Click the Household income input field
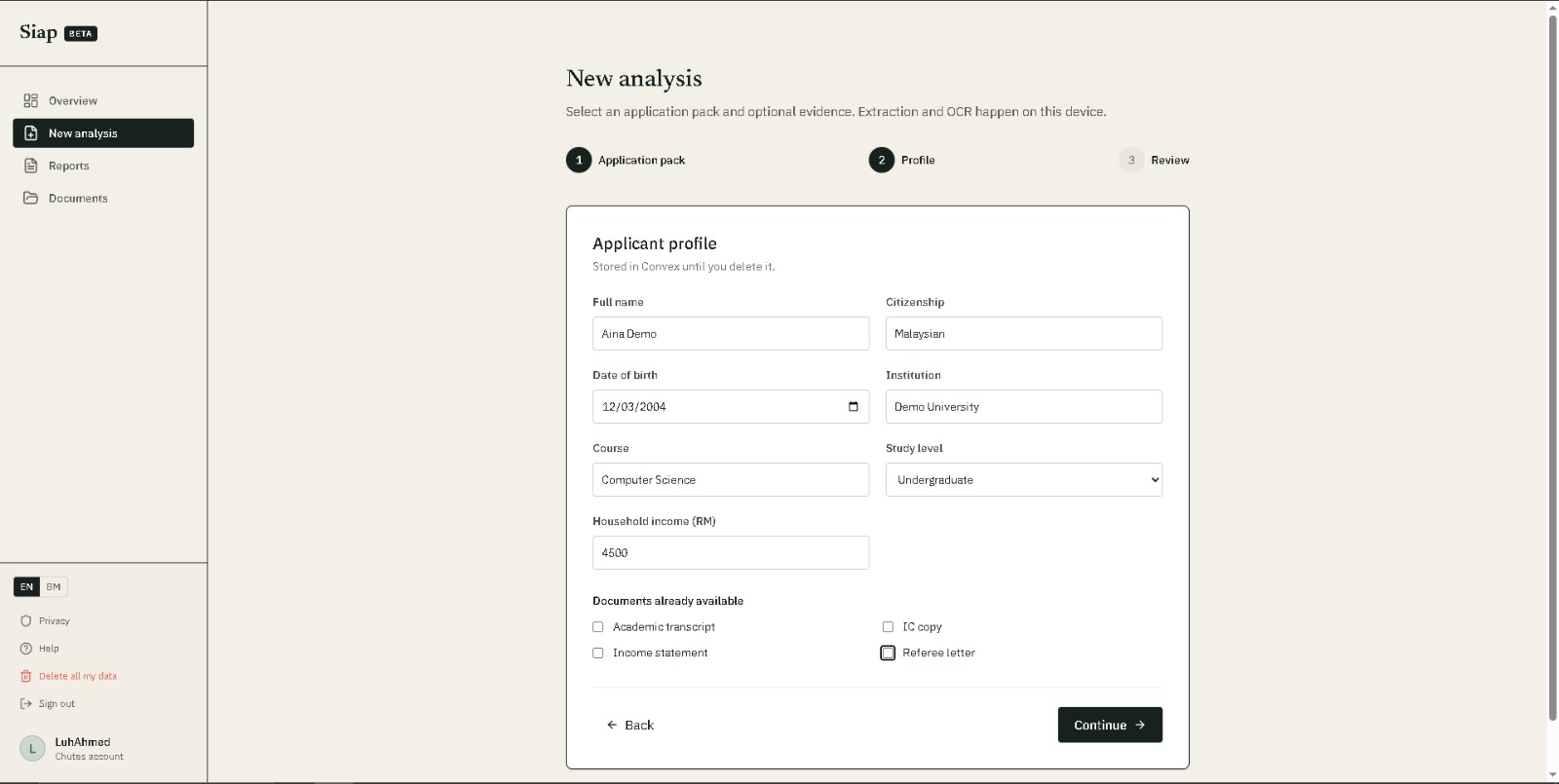This screenshot has height=784, width=1559. pos(731,553)
